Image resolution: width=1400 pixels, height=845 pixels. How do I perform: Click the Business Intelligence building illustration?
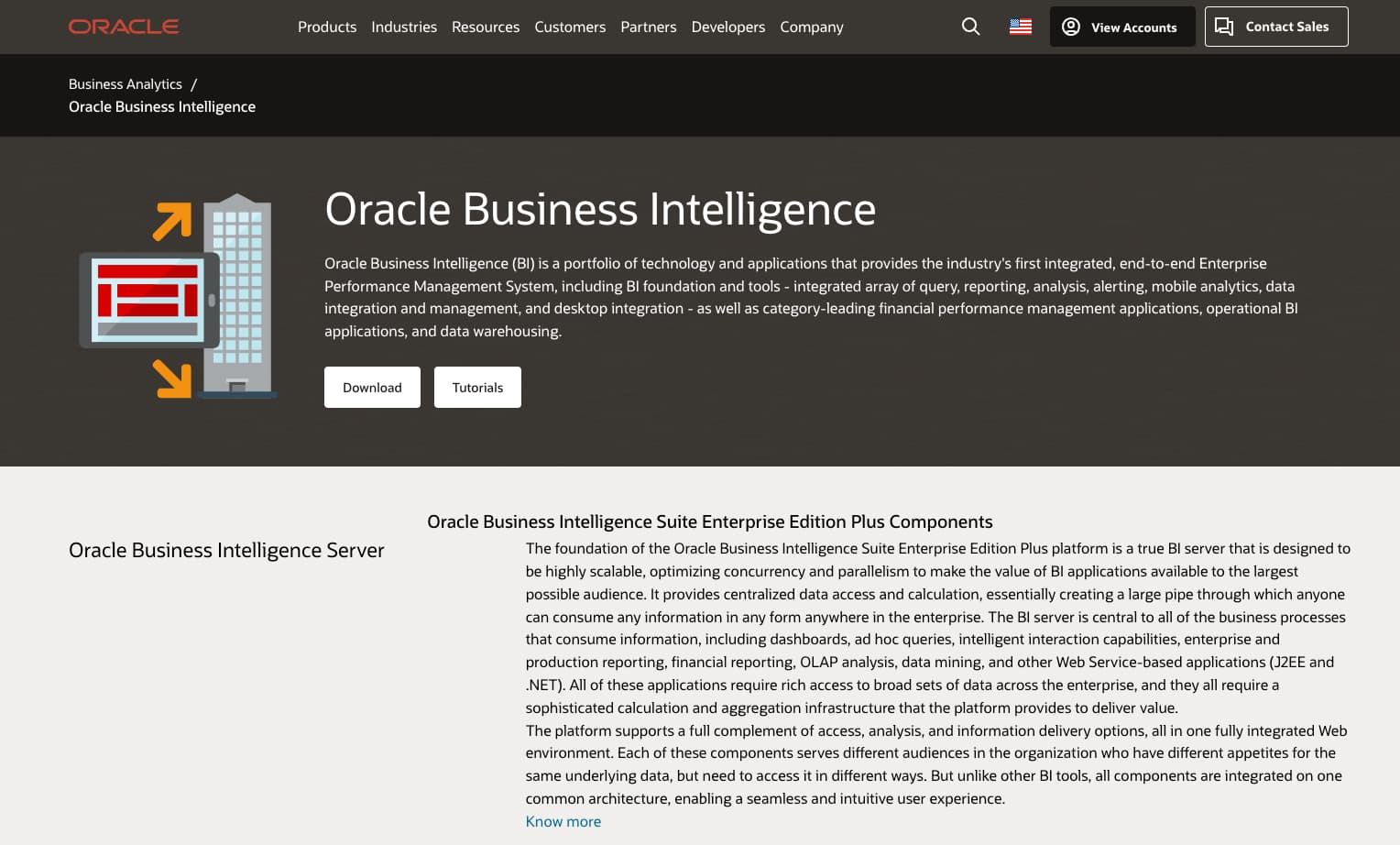[177, 297]
